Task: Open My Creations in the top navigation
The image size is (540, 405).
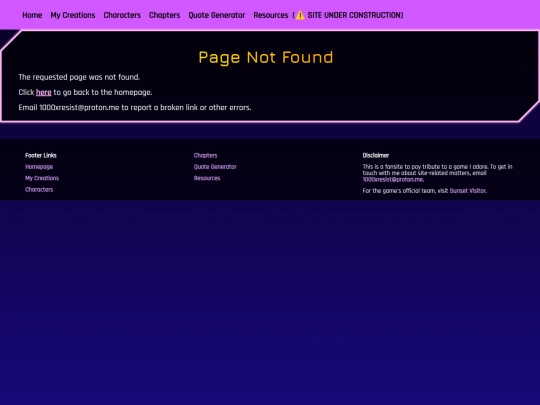Action: (x=73, y=15)
